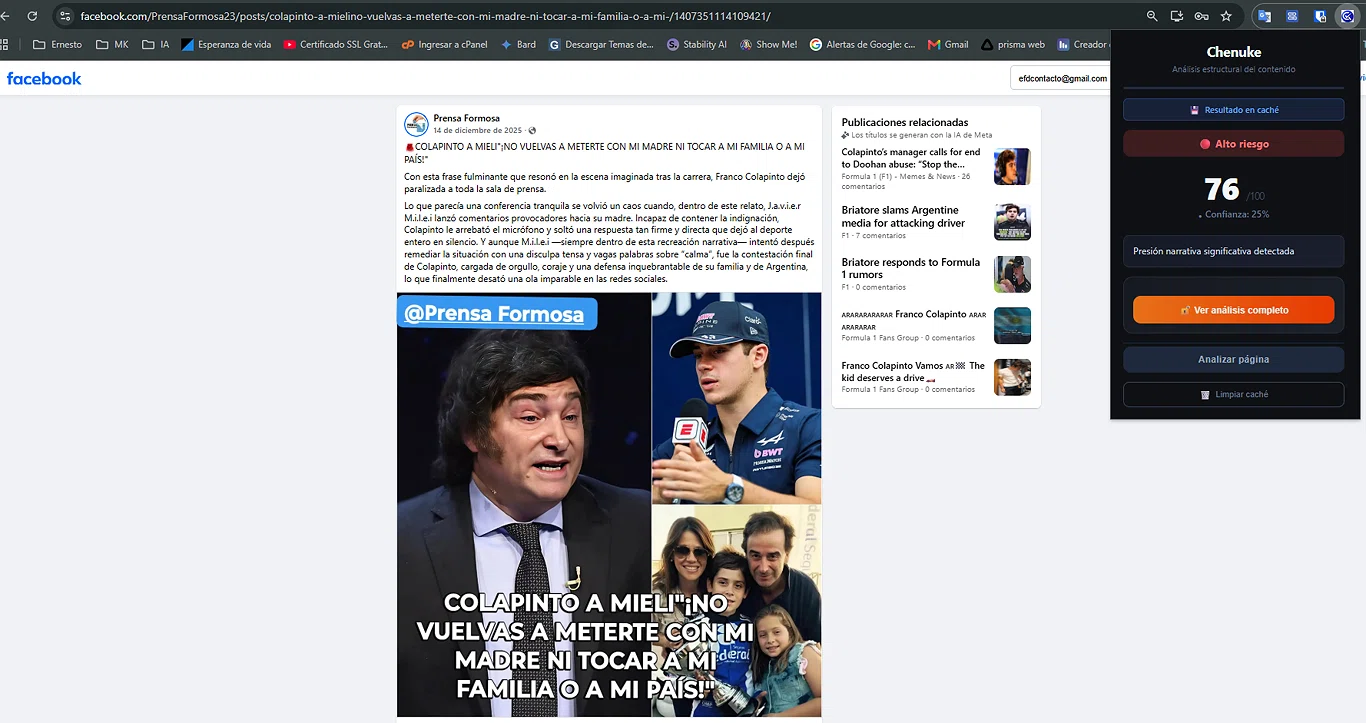Open the Ingresar a cPanel bookmark
This screenshot has width=1366, height=723.
445,44
